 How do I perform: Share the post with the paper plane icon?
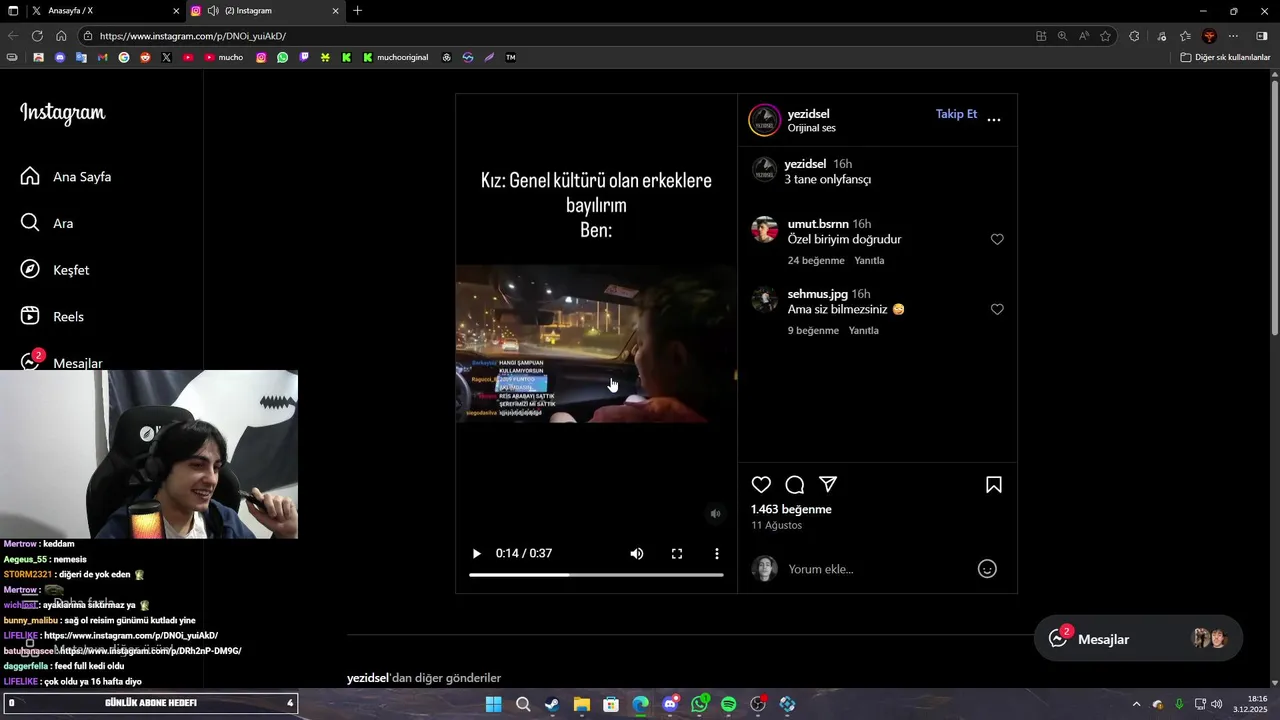coord(828,484)
